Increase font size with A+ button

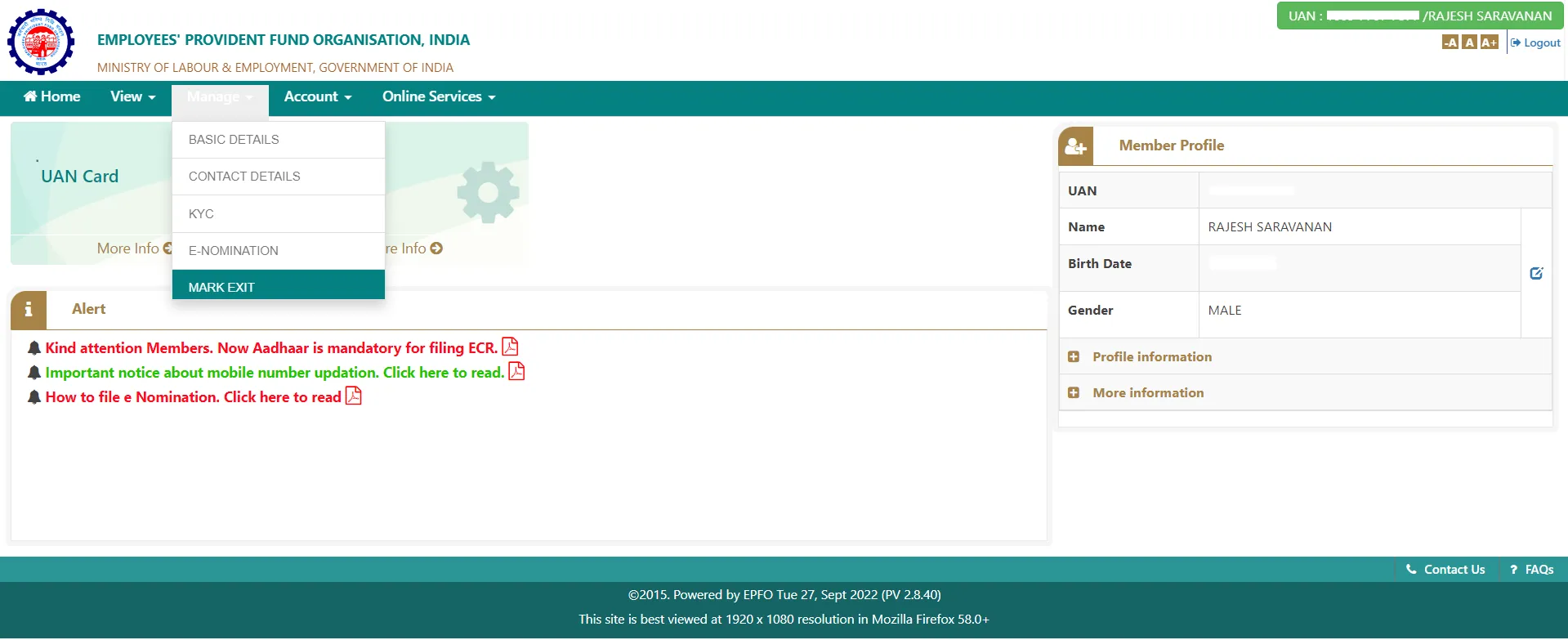pyautogui.click(x=1489, y=43)
